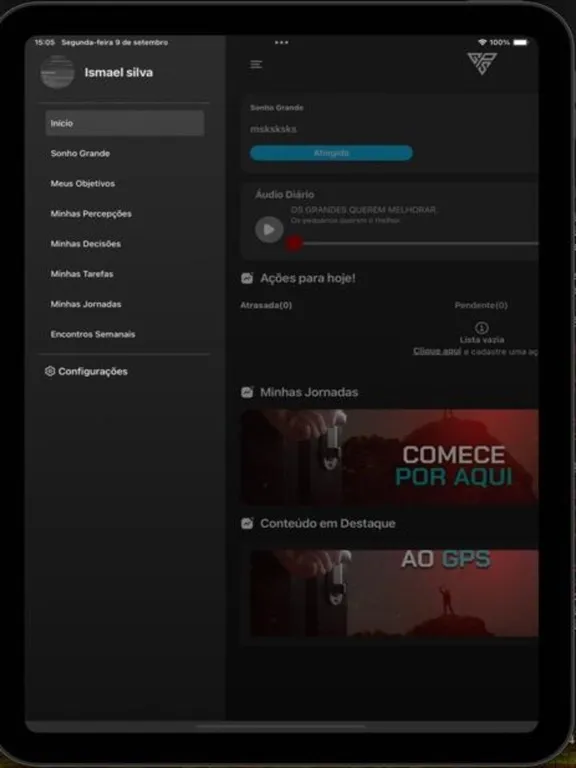The image size is (576, 768).
Task: Navigate to Minhas Decisões
Action: coord(86,244)
